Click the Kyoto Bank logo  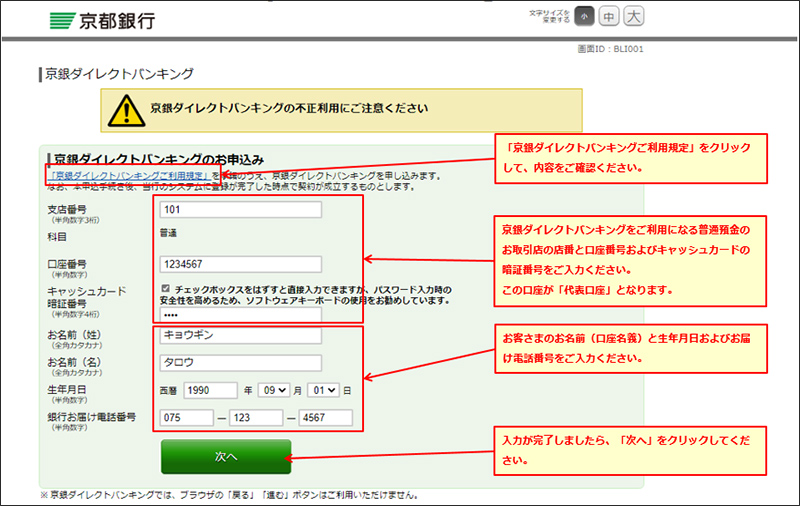tap(102, 21)
